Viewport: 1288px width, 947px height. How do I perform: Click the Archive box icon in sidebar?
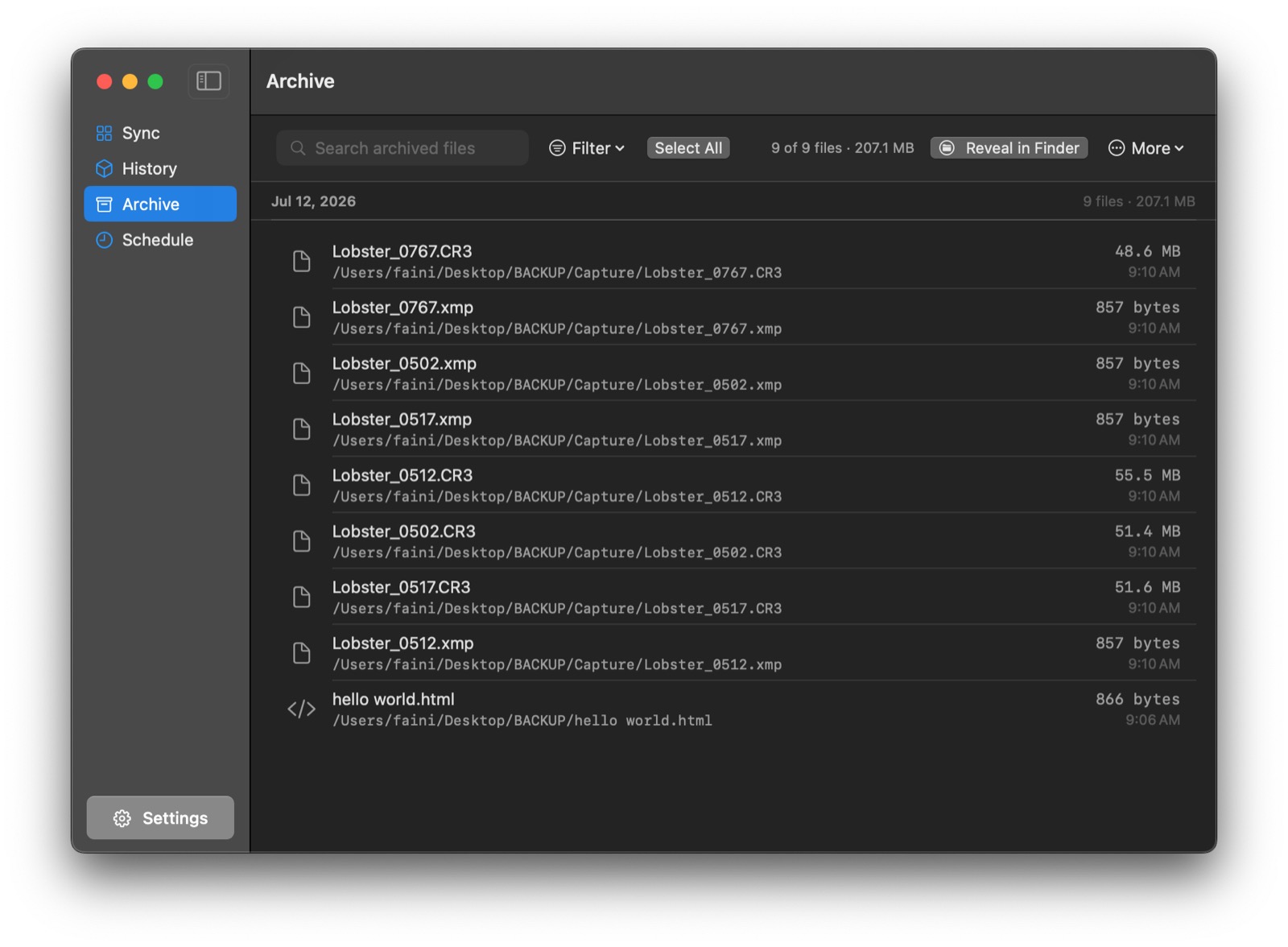(x=104, y=205)
